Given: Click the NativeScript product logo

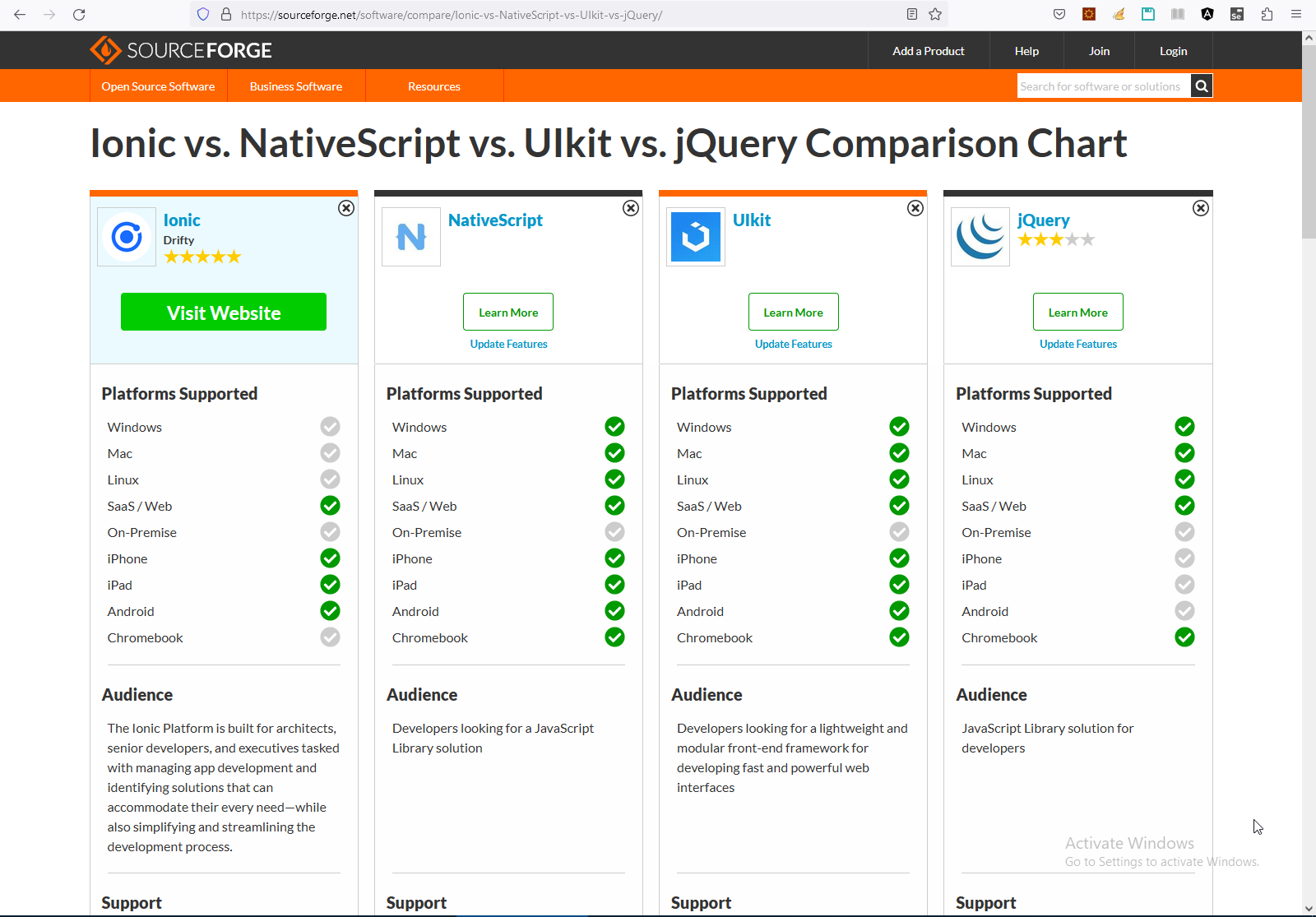Looking at the screenshot, I should (411, 237).
